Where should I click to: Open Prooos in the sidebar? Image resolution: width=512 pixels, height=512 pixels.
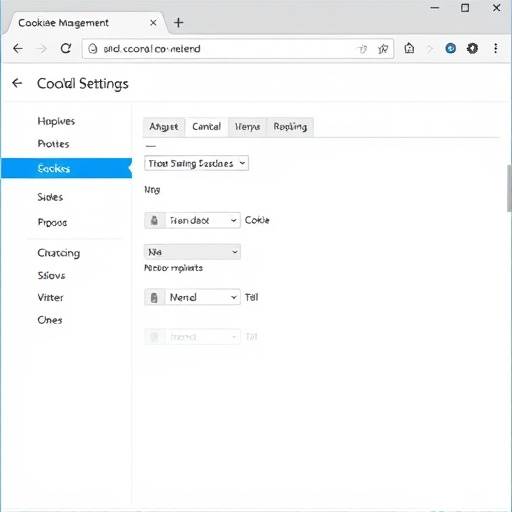pyautogui.click(x=52, y=222)
